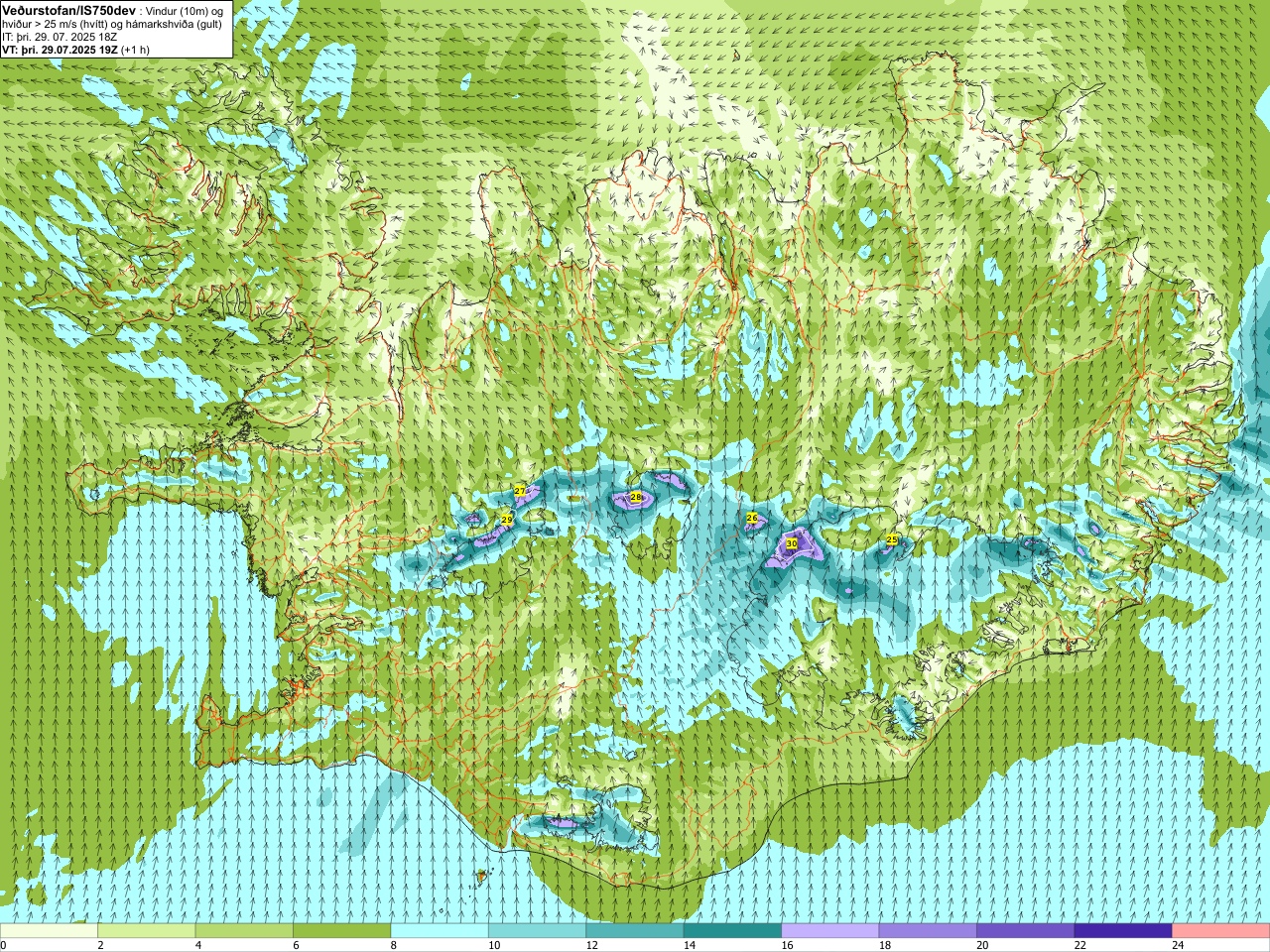Viewport: 1270px width, 952px height.
Task: Select the lavender 16–18 legend swatch
Action: (x=830, y=931)
